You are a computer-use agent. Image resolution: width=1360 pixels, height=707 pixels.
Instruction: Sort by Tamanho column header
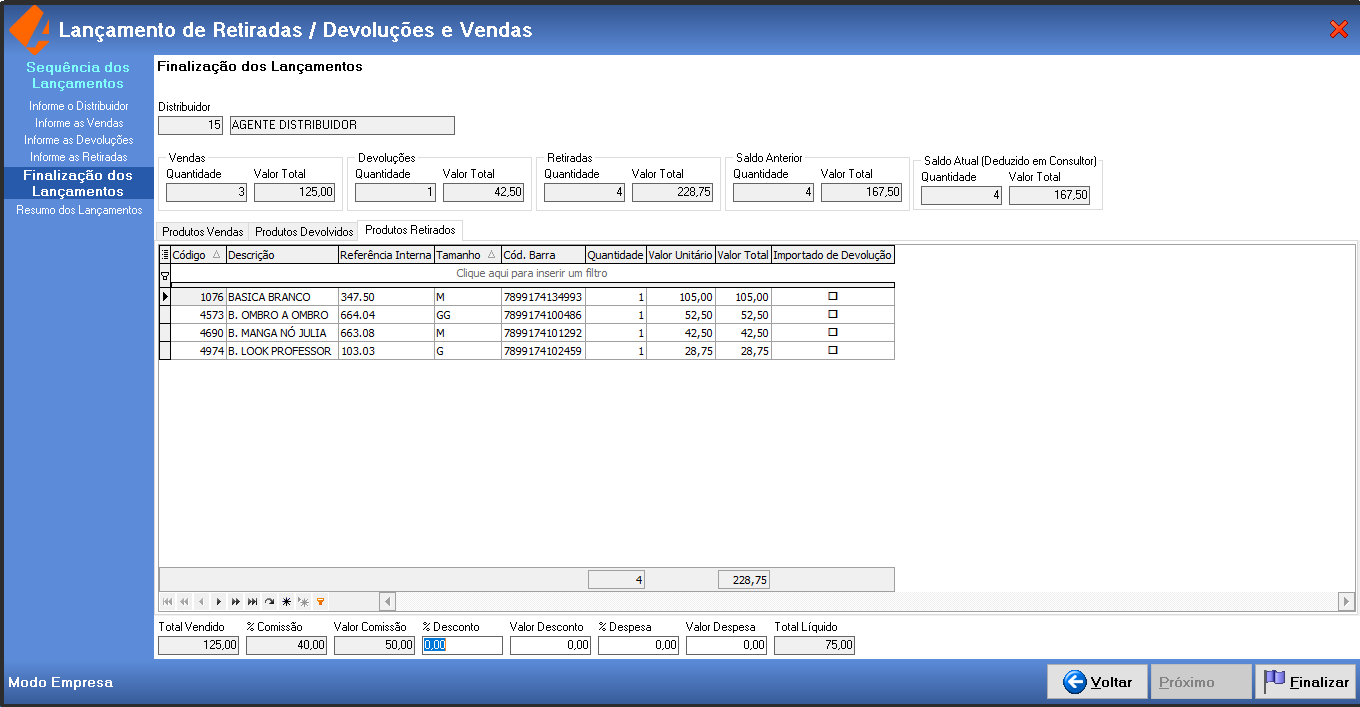[467, 255]
